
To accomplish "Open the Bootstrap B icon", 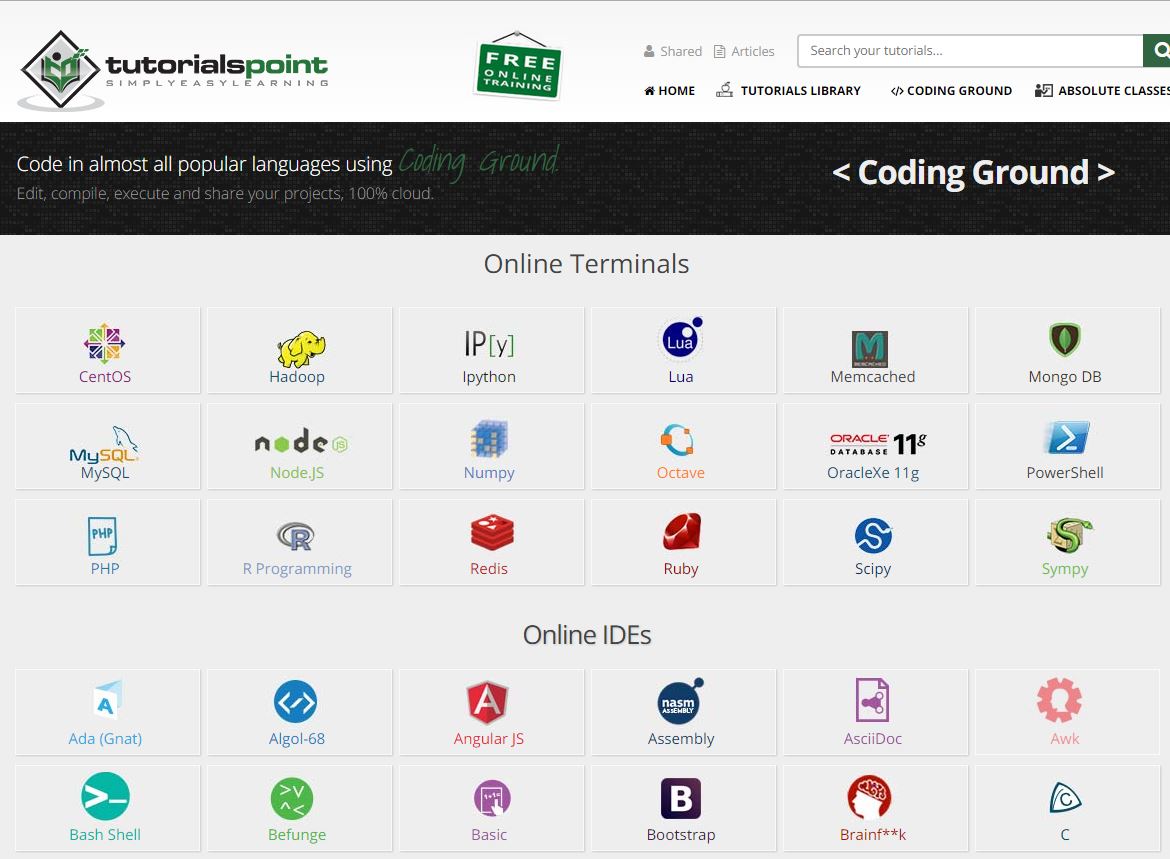I will 681,799.
